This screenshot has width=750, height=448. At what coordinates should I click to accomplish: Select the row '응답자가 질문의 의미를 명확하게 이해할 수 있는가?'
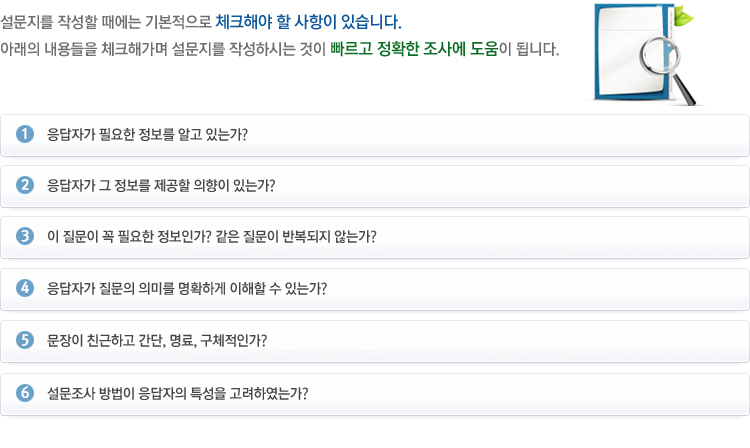pyautogui.click(x=375, y=289)
